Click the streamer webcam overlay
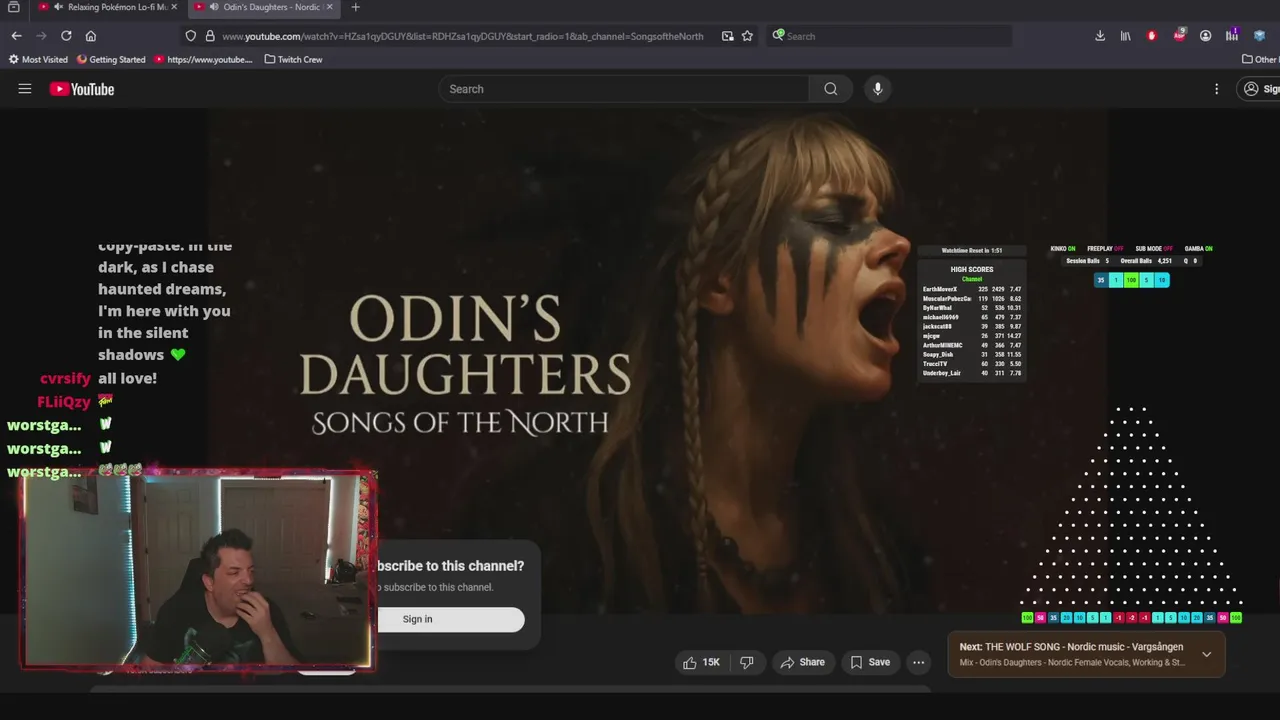Viewport: 1280px width, 720px height. (198, 570)
